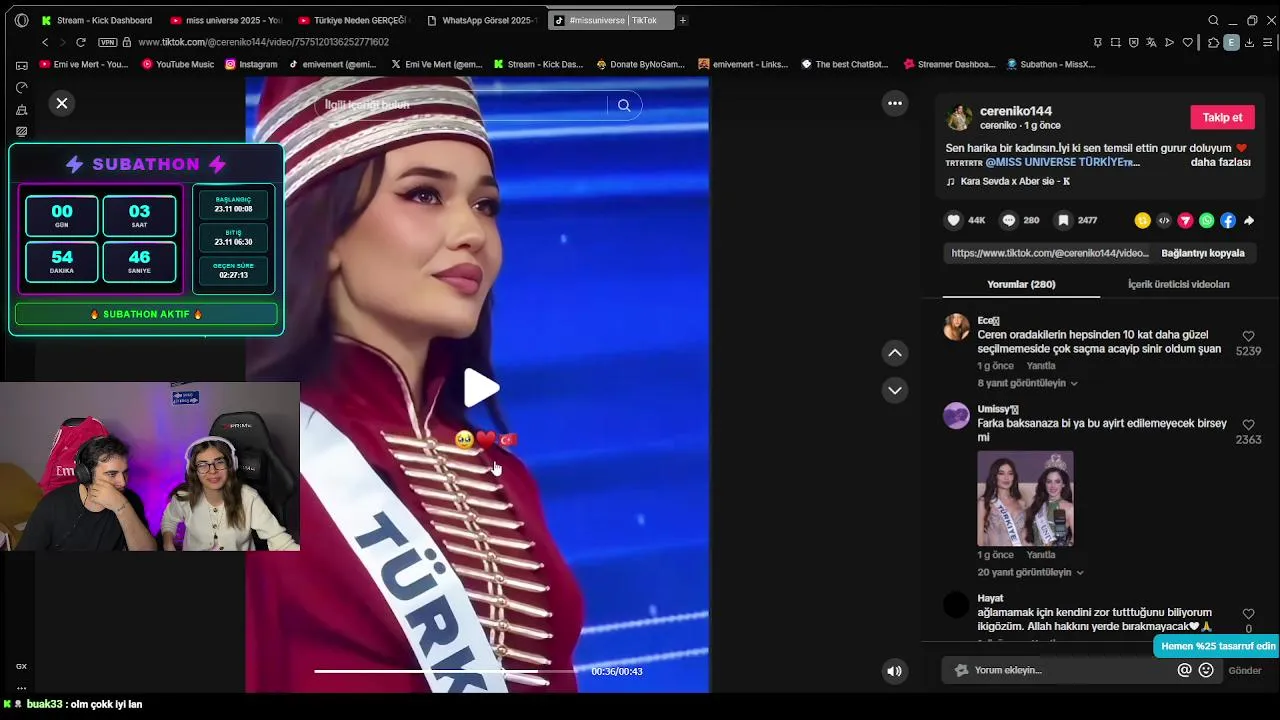Go back with the browser back arrow
This screenshot has height=720, width=1280.
click(45, 42)
